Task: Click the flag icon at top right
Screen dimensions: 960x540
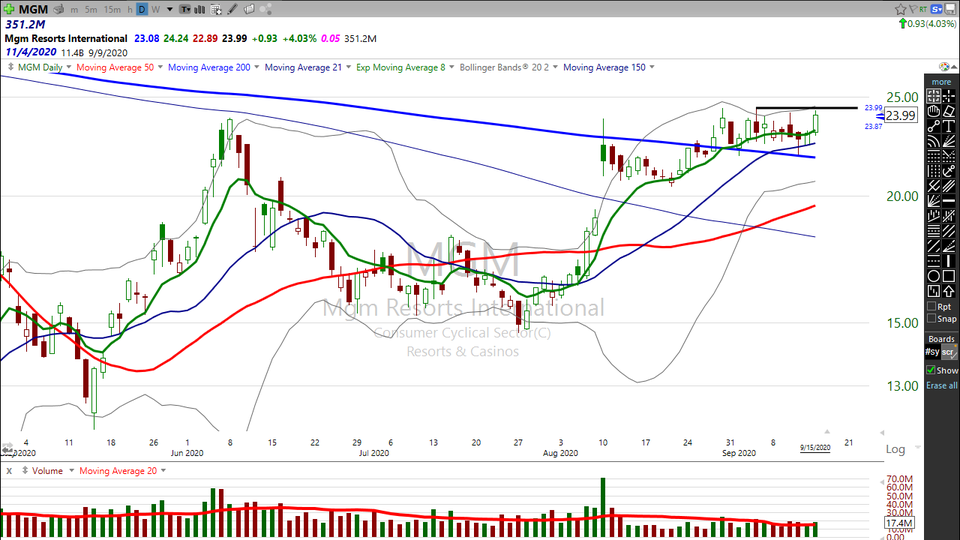Action: [x=912, y=9]
